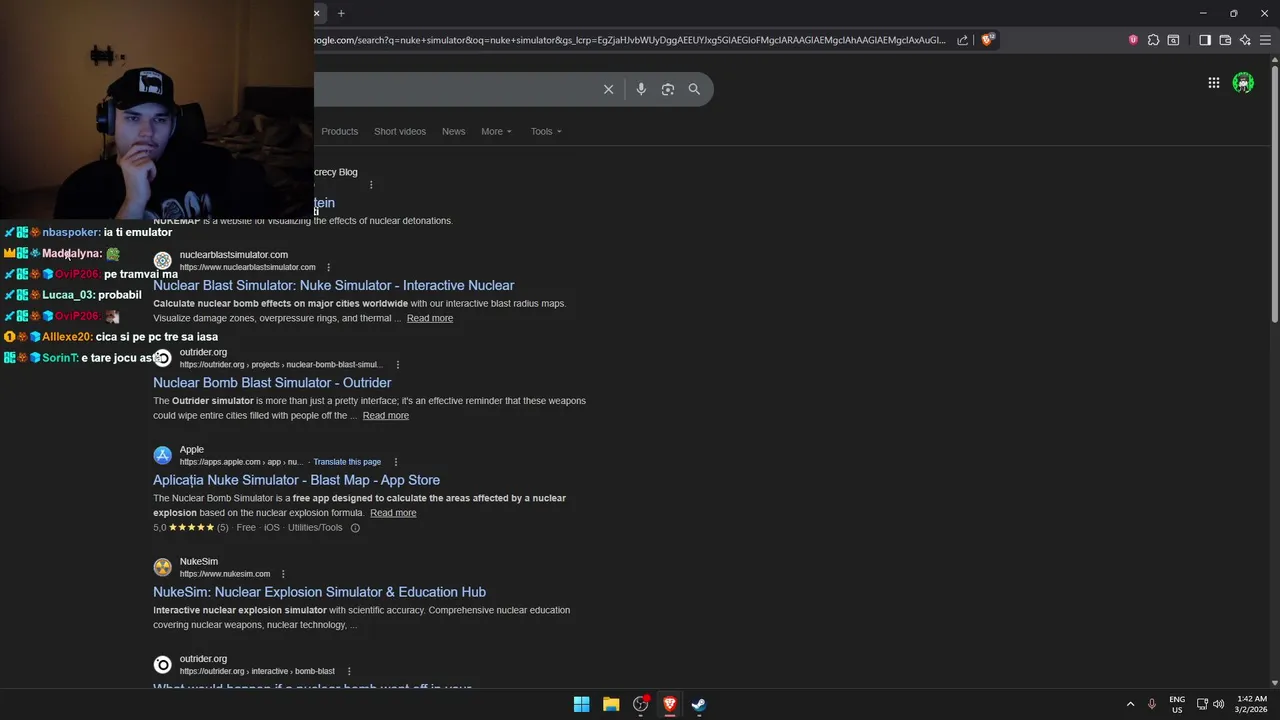Open NukeSim: Nuclear Explosion Simulator link
This screenshot has height=720, width=1280.
(319, 592)
